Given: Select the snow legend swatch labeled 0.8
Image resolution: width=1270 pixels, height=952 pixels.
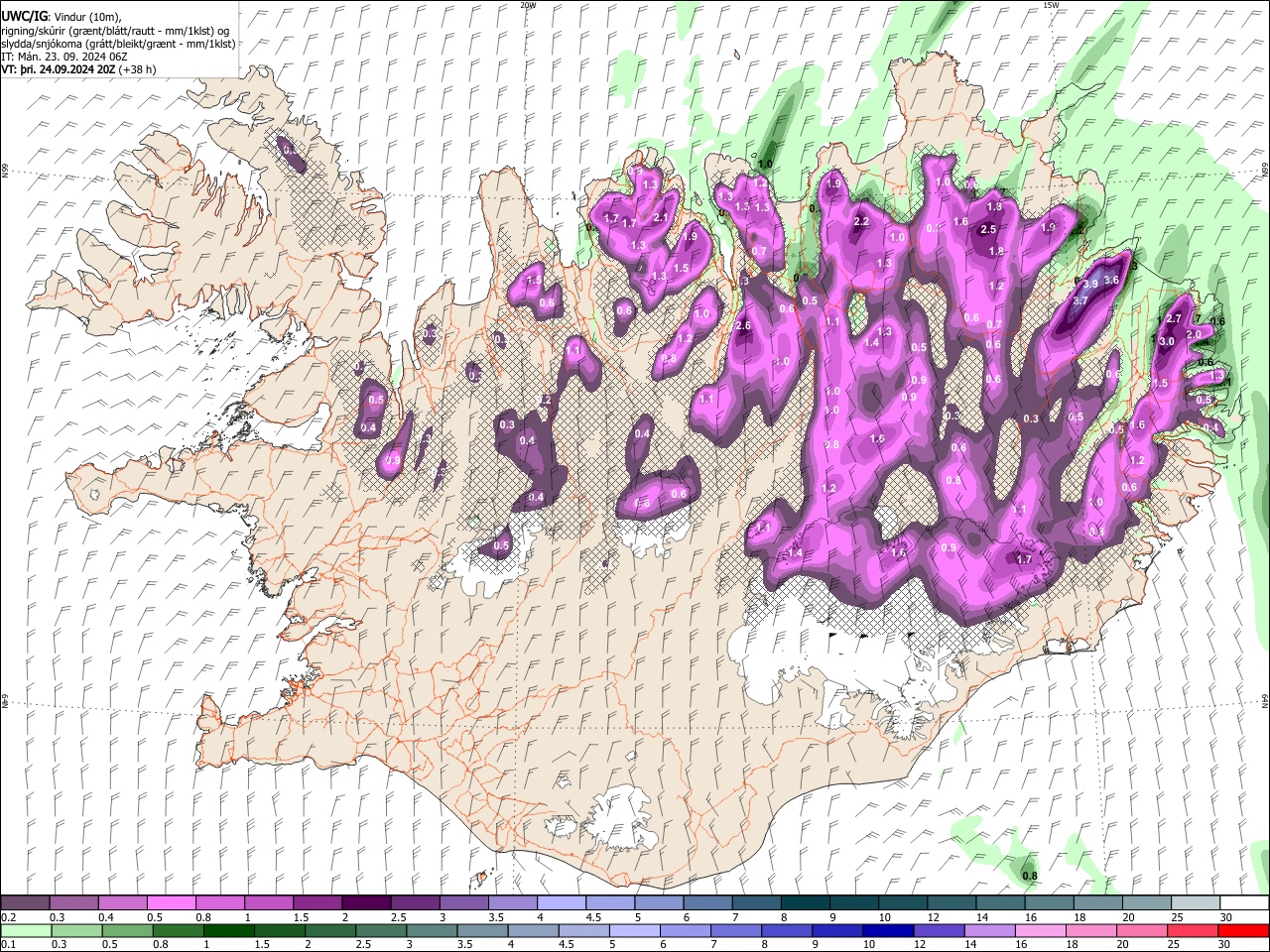Looking at the screenshot, I should coord(219,902).
